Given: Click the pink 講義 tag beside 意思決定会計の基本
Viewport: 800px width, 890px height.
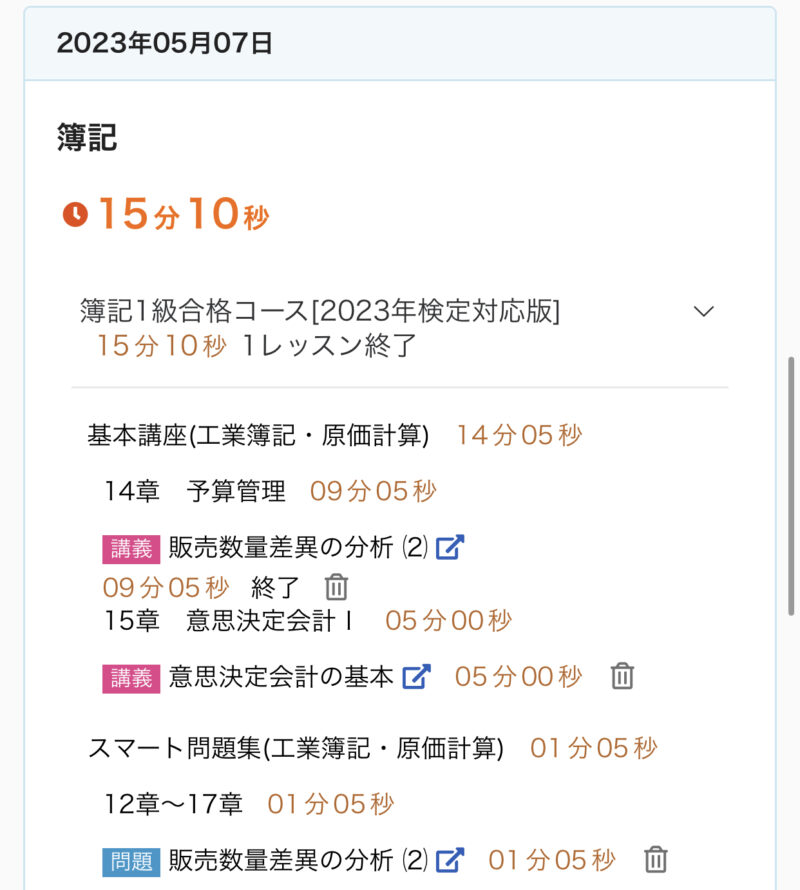Looking at the screenshot, I should pyautogui.click(x=131, y=677).
